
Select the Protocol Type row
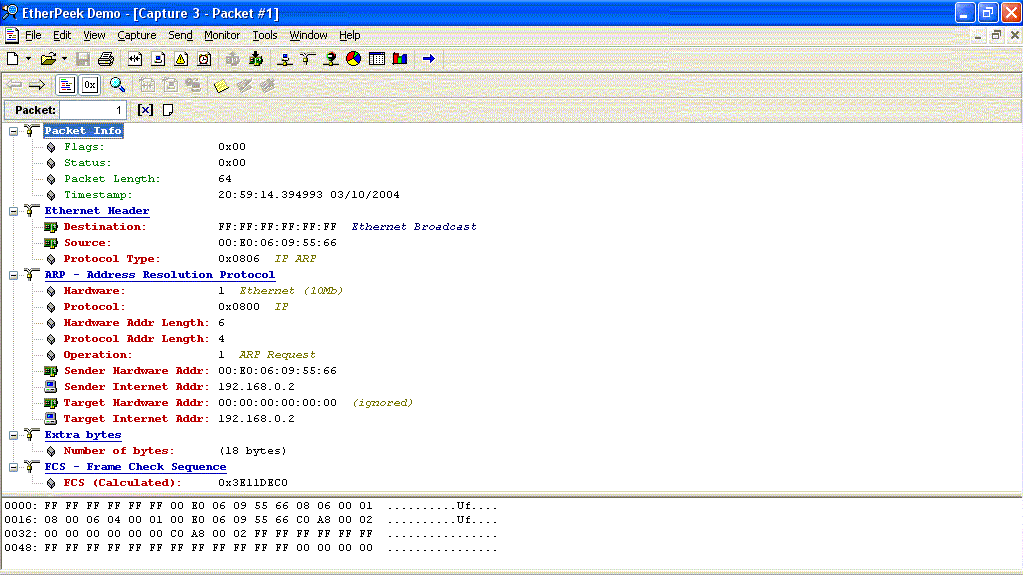(179, 258)
